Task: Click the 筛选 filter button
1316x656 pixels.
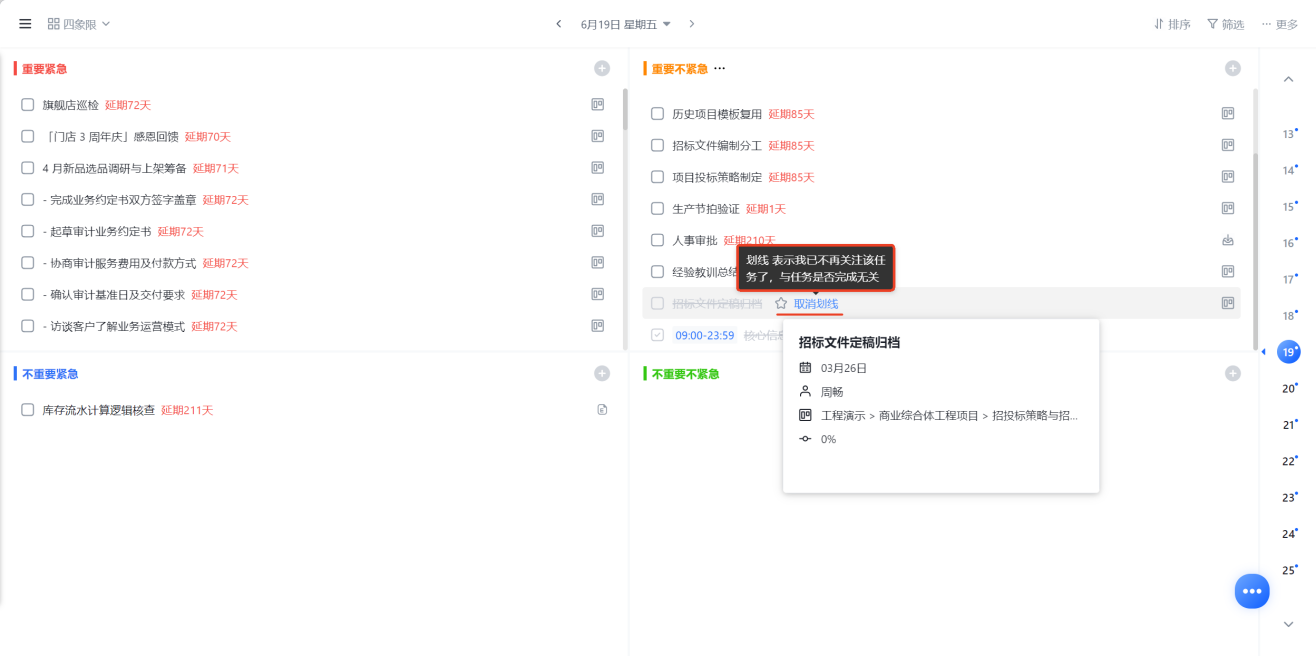Action: [x=1225, y=24]
